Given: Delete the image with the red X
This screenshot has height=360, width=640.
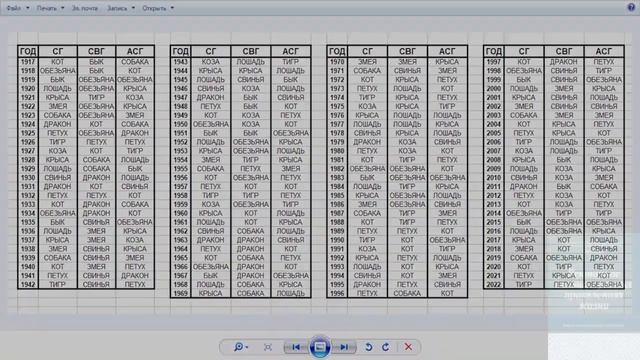Looking at the screenshot, I should coord(408,347).
